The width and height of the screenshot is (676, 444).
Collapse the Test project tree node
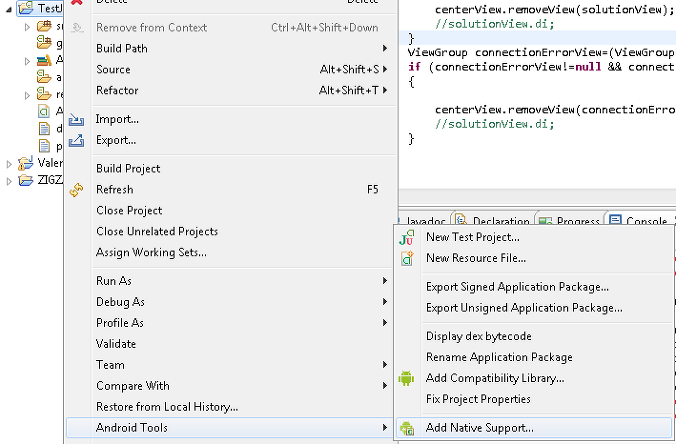coord(9,9)
